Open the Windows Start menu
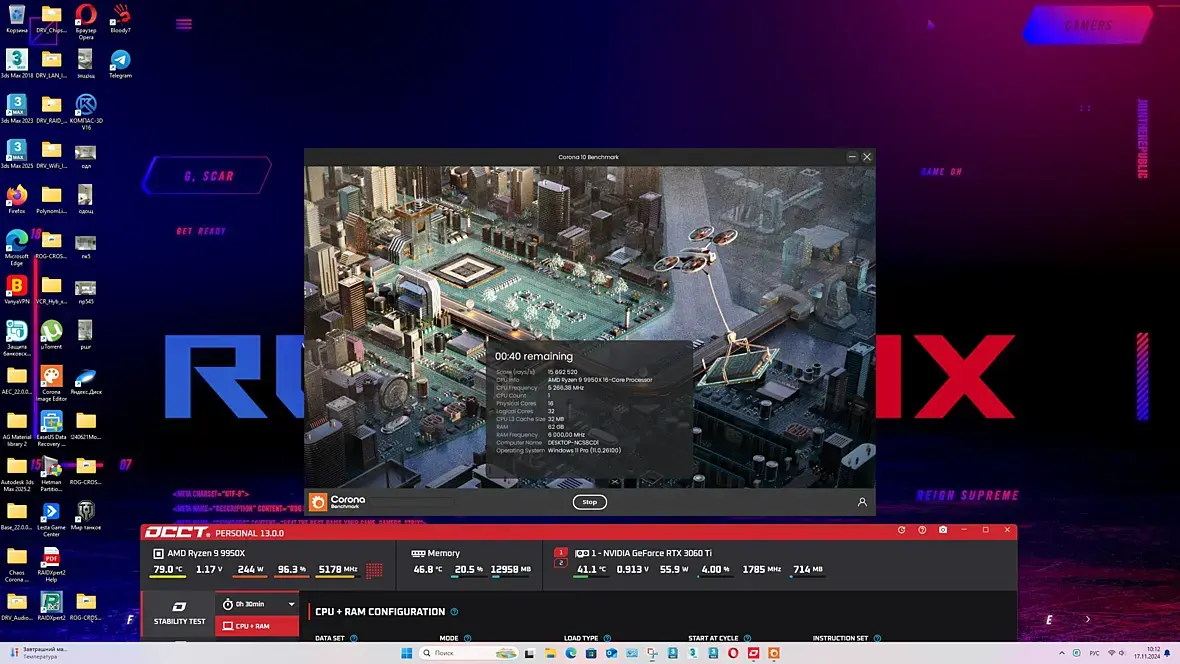This screenshot has height=664, width=1180. coord(406,653)
